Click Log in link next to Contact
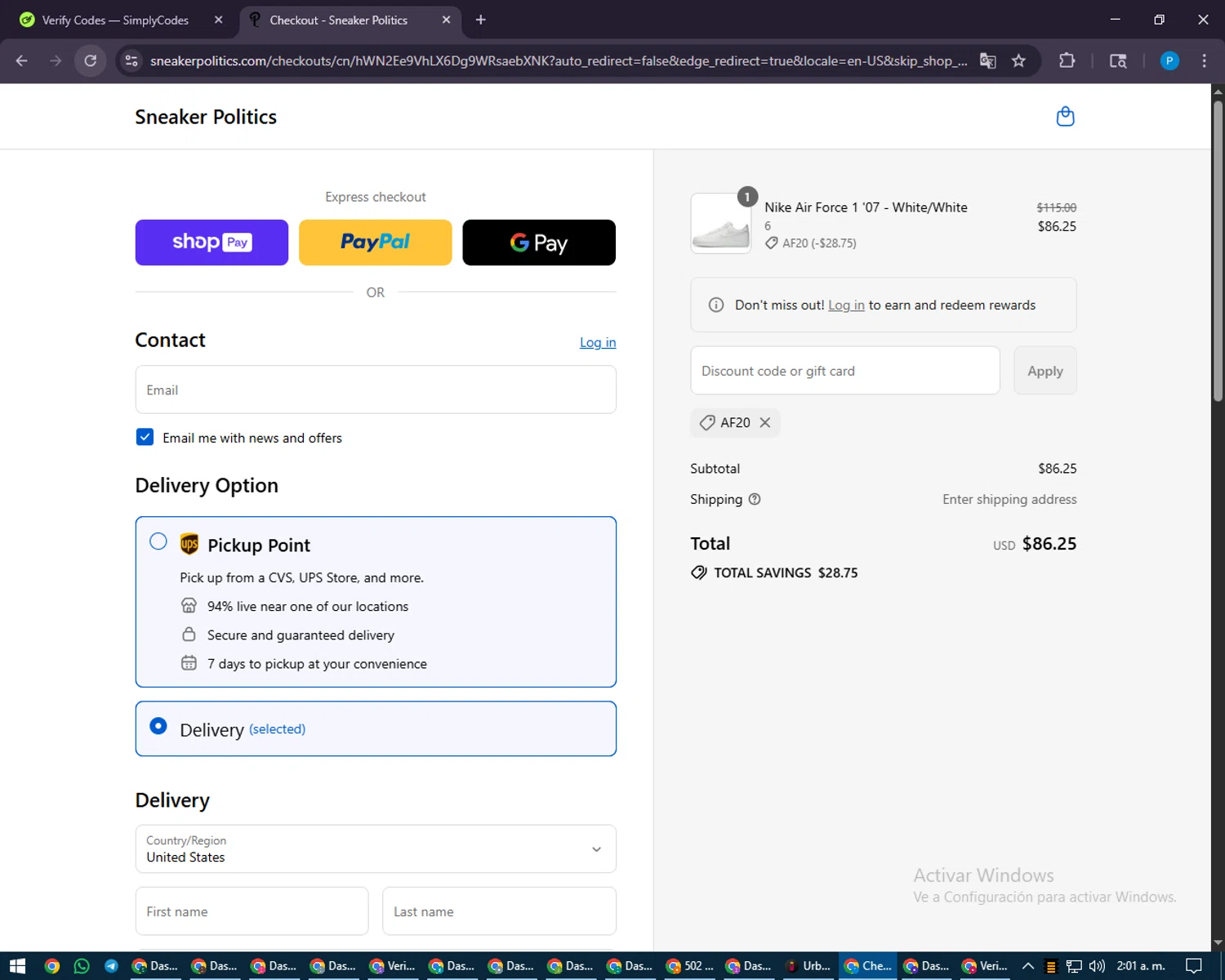 pyautogui.click(x=598, y=342)
